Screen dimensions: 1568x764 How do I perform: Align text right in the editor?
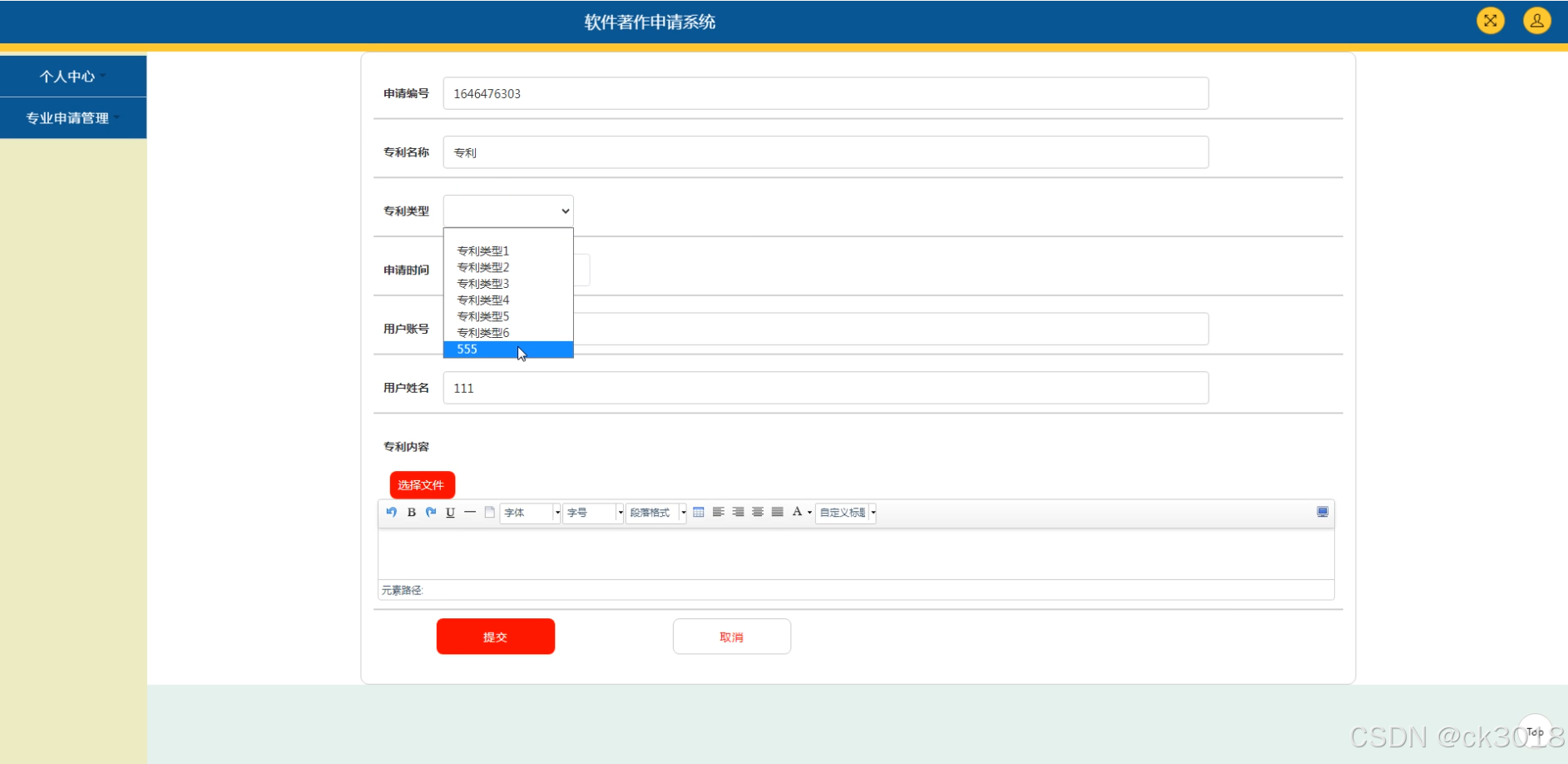tap(738, 512)
